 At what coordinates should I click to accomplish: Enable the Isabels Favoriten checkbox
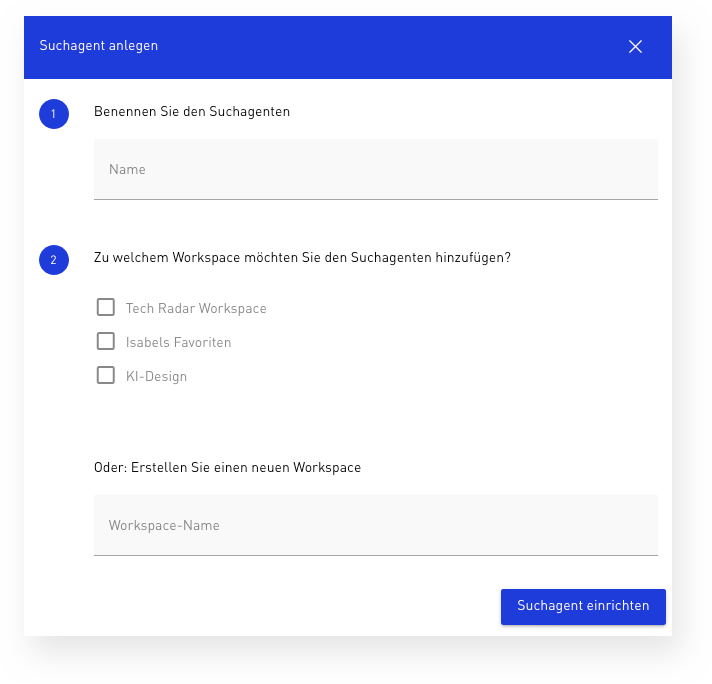tap(106, 341)
